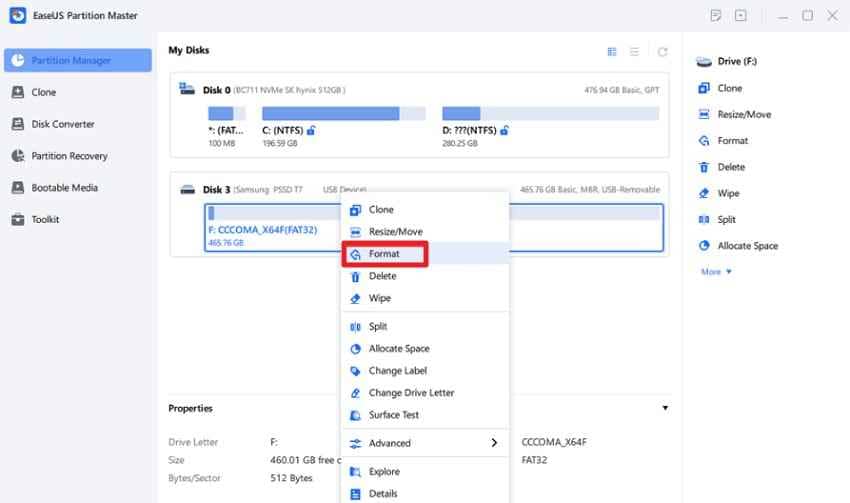This screenshot has width=850, height=503.
Task: Click the Change Label tag icon in context menu
Action: coord(355,371)
